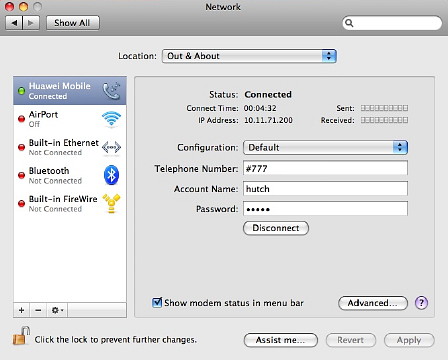
Task: Select the Bluetooth service row
Action: 70,175
